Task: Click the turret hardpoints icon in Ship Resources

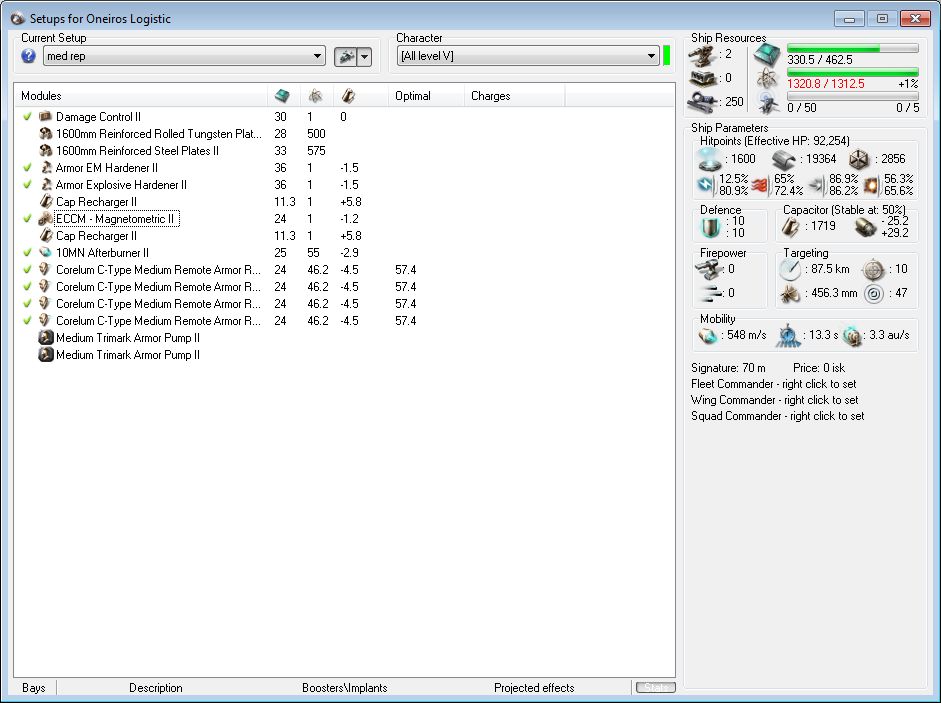Action: (702, 55)
